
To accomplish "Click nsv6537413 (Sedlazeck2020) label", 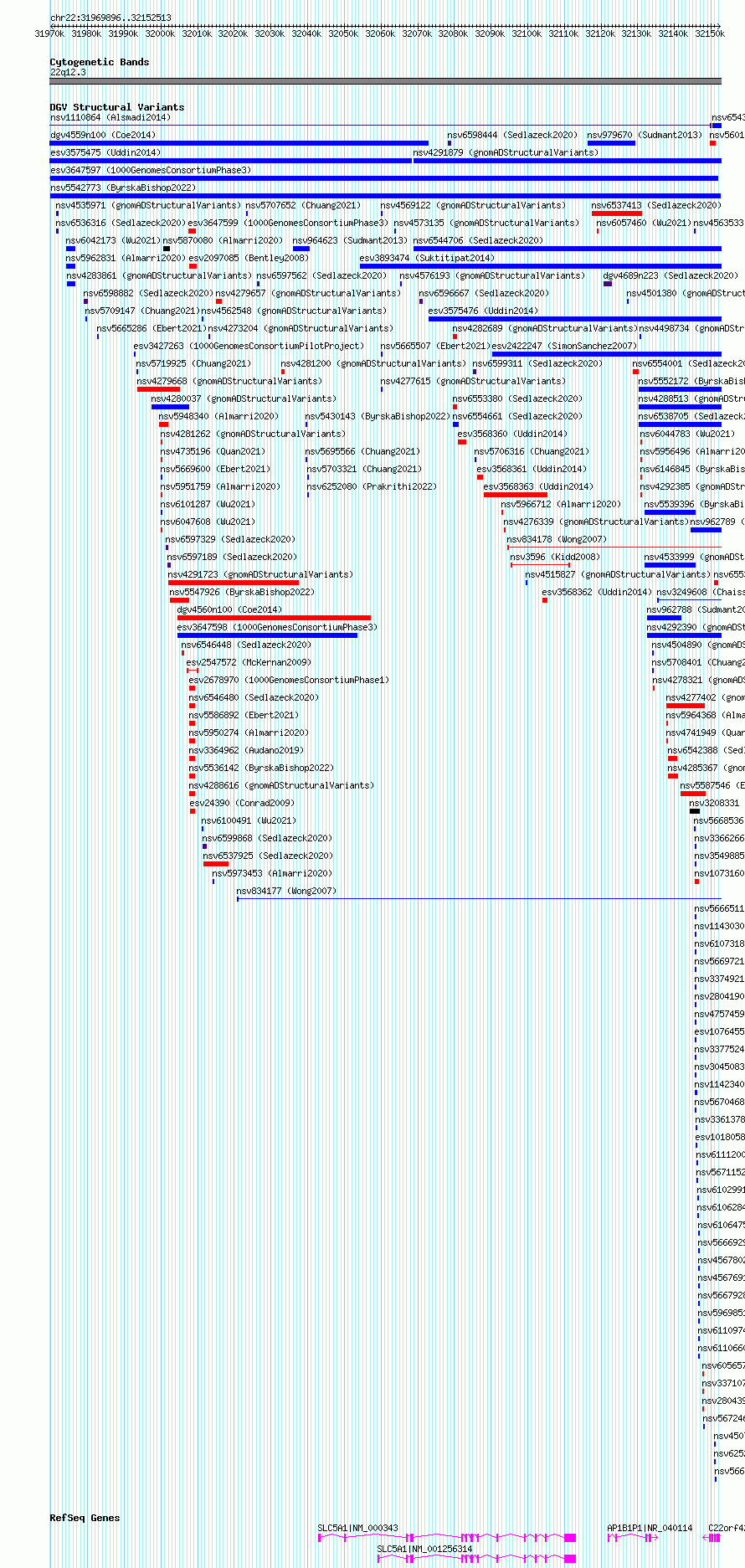I will [655, 205].
